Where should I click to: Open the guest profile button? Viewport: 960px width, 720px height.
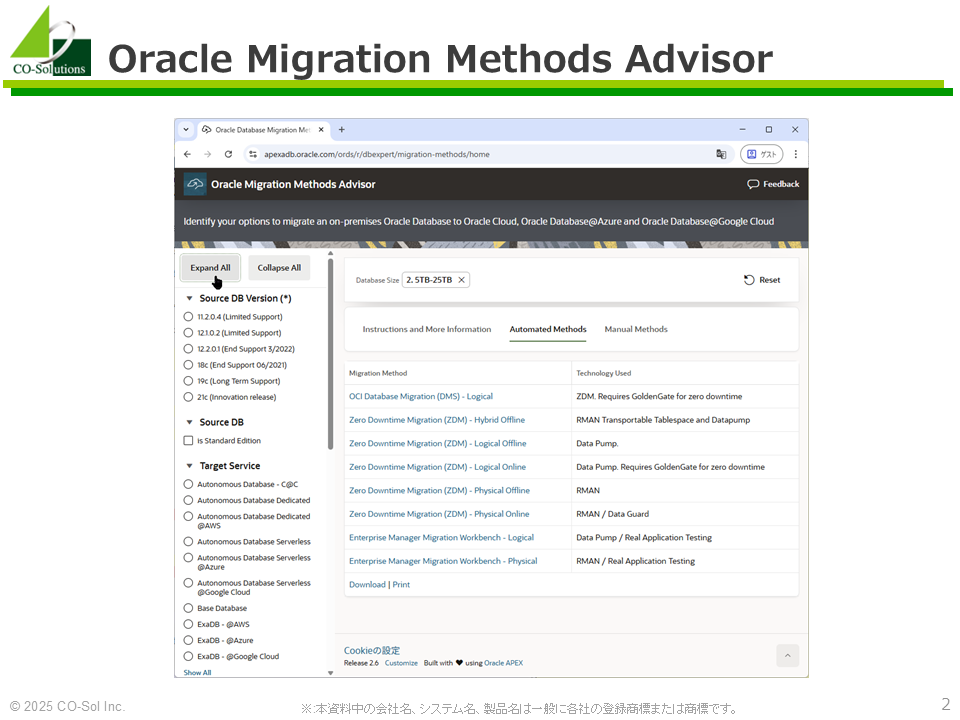[x=762, y=154]
